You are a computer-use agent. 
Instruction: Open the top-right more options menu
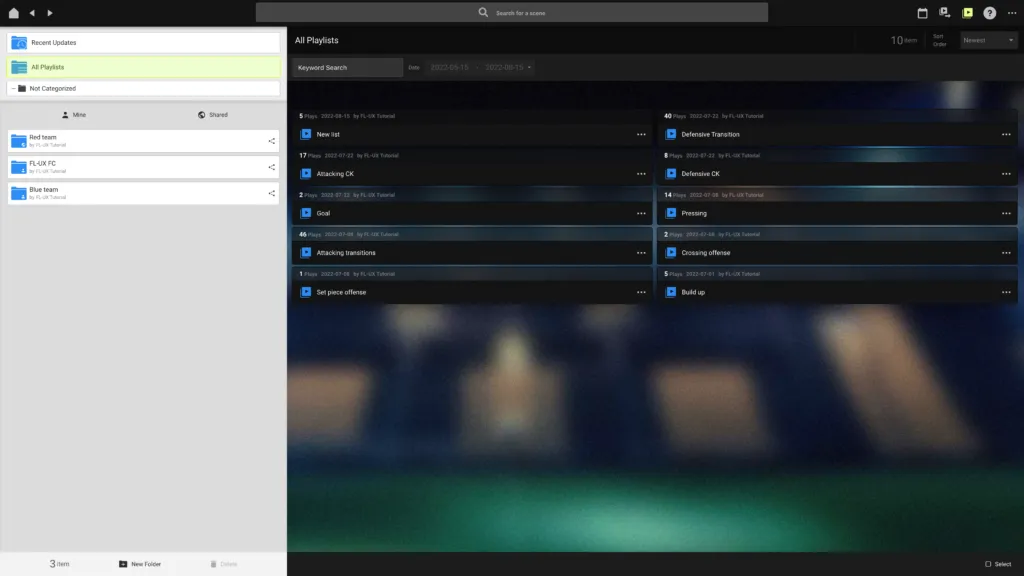[1012, 12]
